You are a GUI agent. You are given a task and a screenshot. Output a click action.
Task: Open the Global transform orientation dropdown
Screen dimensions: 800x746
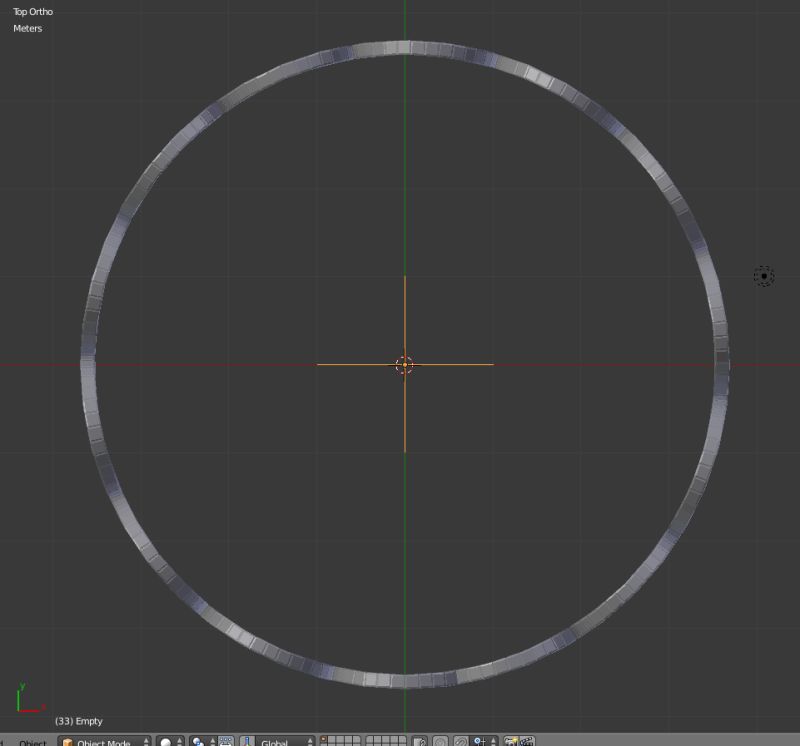280,741
